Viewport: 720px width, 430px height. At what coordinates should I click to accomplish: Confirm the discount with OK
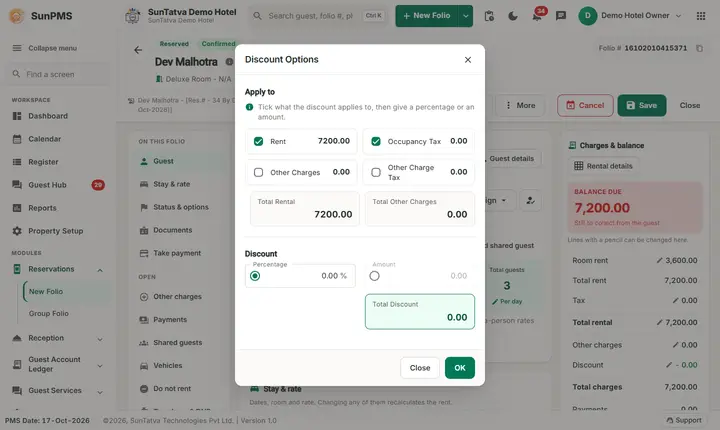[460, 368]
